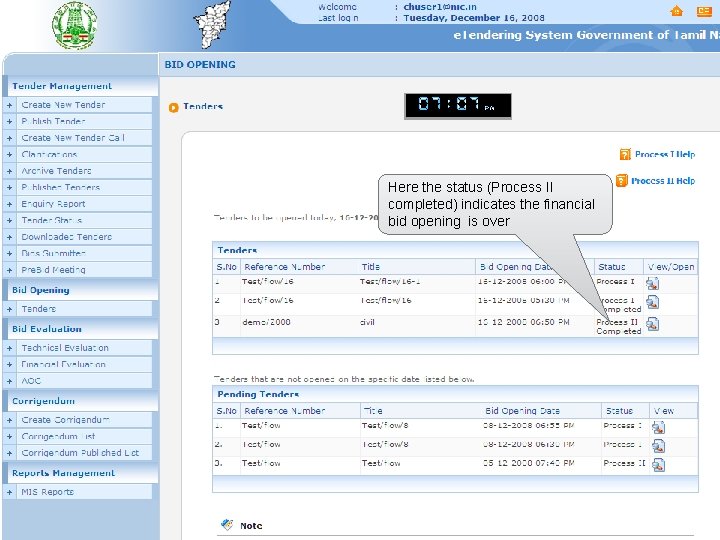Click the Tamil Nadu map image
The image size is (720, 540).
[x=213, y=24]
